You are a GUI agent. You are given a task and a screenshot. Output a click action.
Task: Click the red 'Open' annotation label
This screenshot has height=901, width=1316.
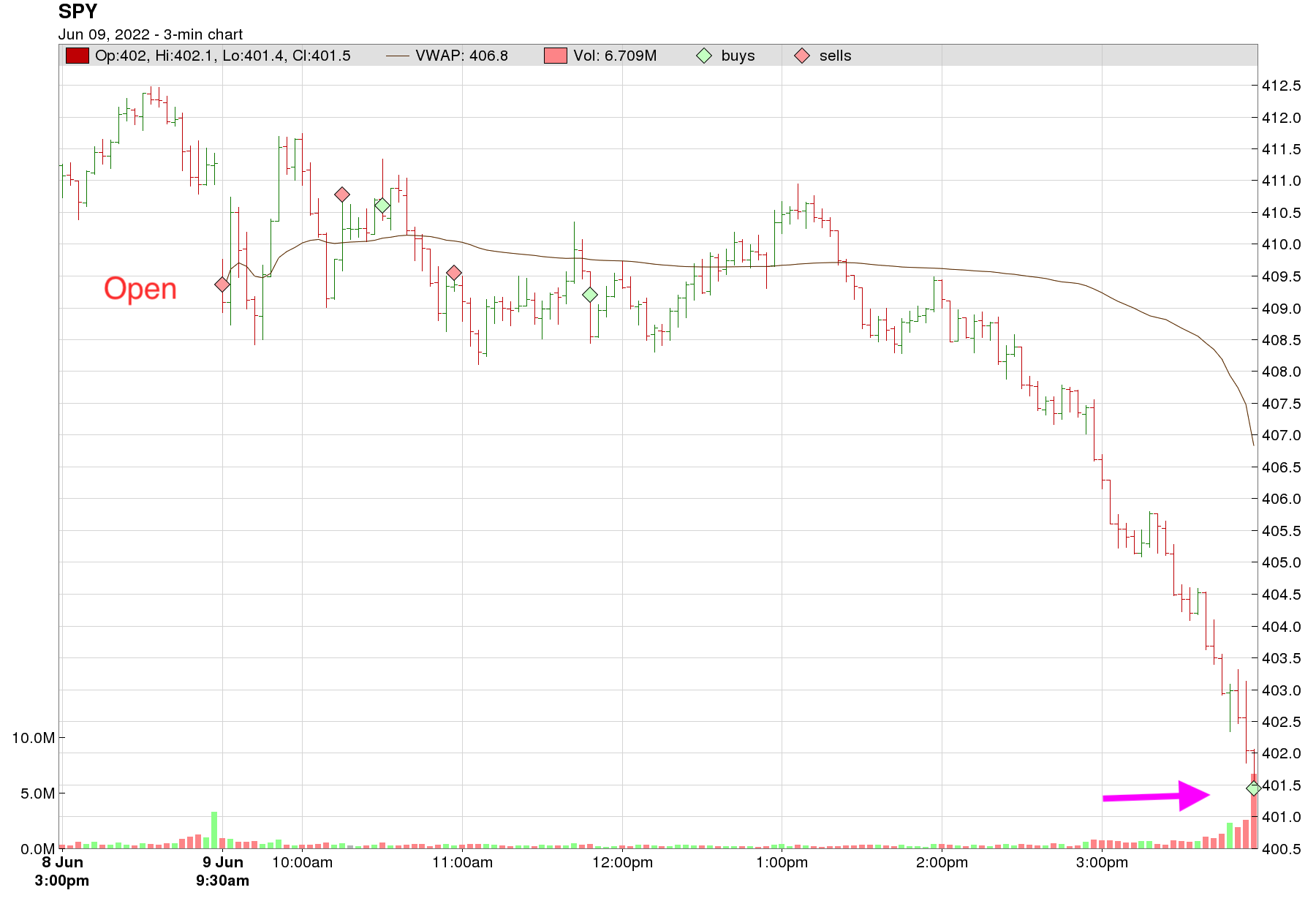point(140,289)
